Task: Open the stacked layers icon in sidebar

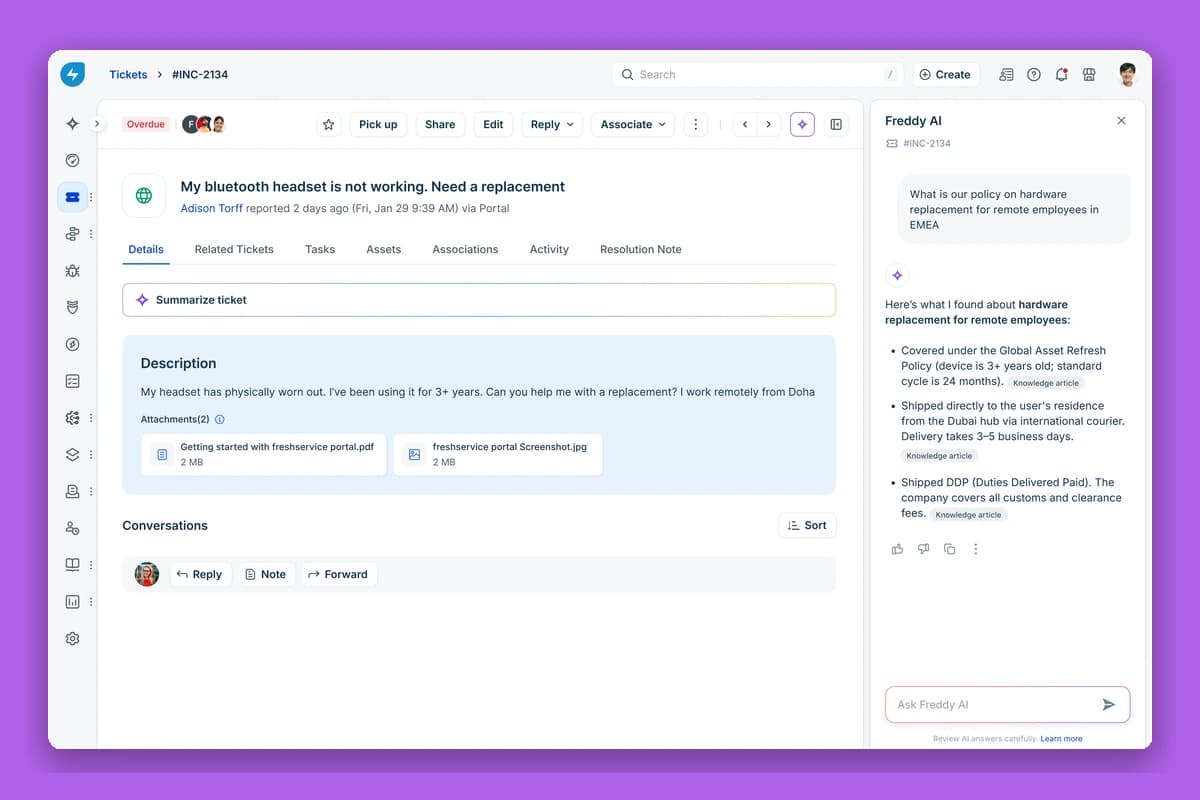Action: click(x=72, y=454)
